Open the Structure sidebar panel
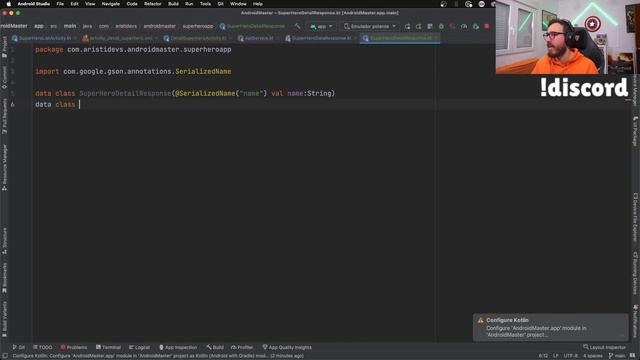Screen dimensions: 640x360 (4, 241)
